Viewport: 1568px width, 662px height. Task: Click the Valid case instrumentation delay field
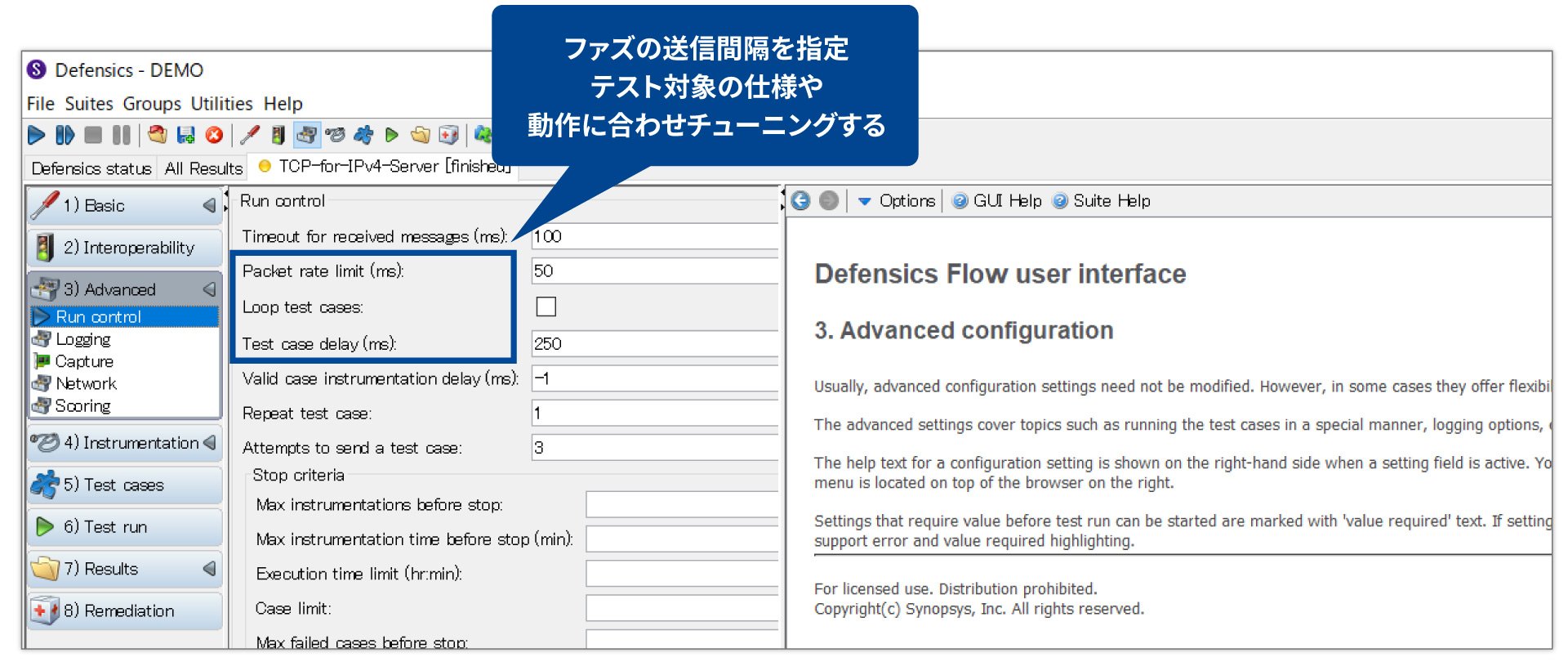tap(655, 378)
